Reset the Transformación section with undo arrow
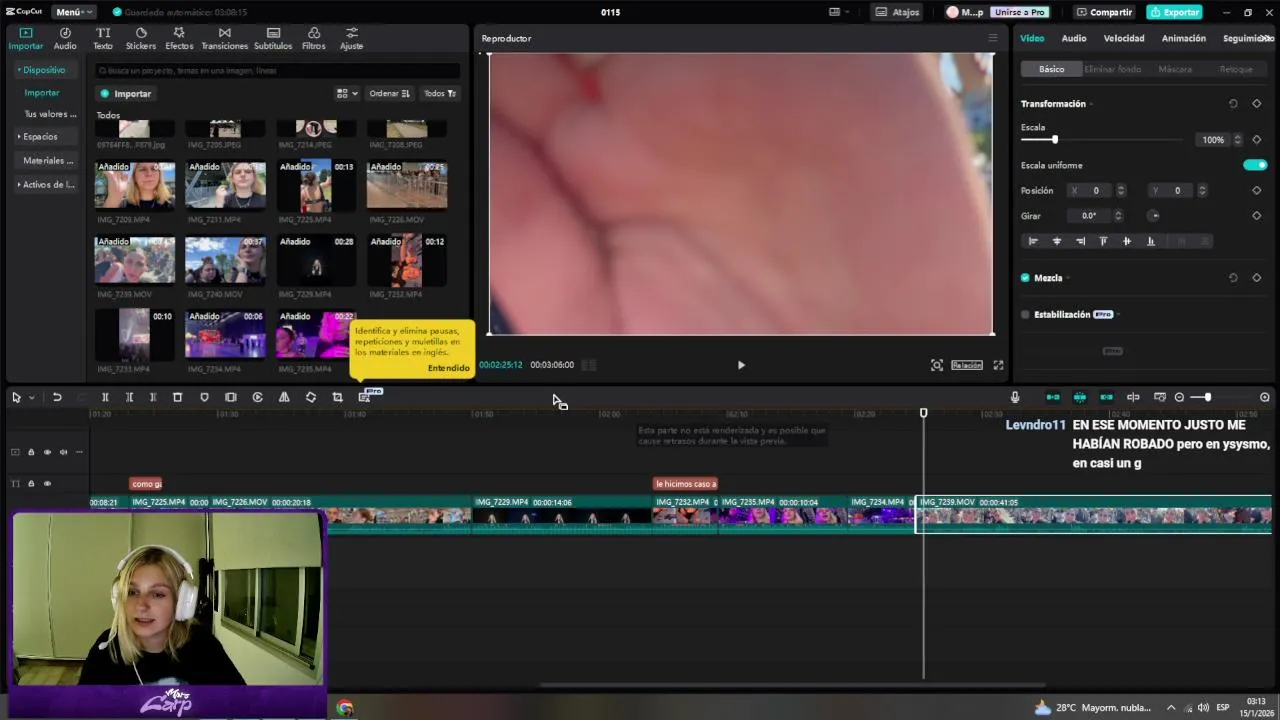1280x720 pixels. coord(1233,104)
